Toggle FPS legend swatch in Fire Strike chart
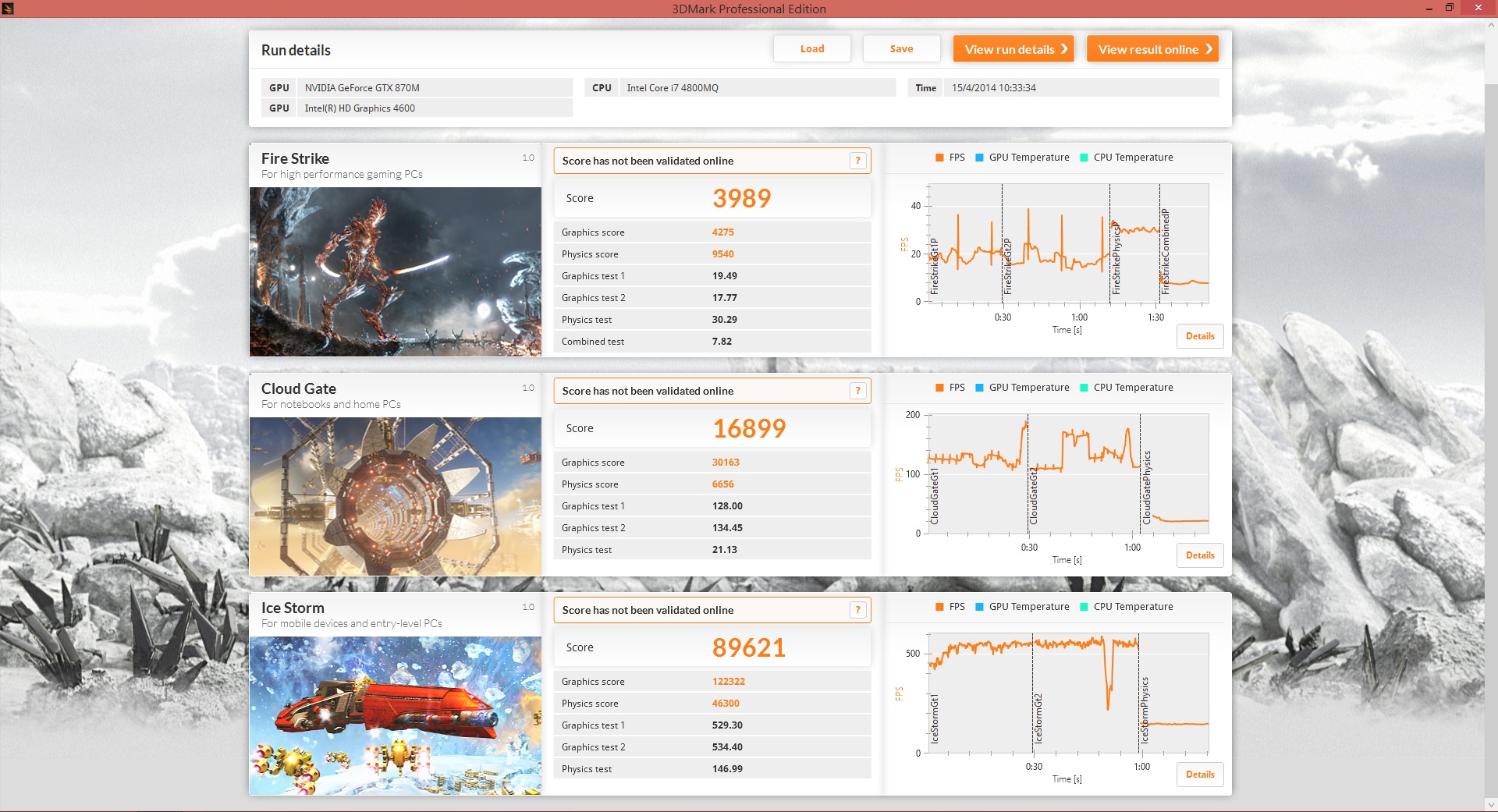This screenshot has height=812, width=1498. pos(939,158)
